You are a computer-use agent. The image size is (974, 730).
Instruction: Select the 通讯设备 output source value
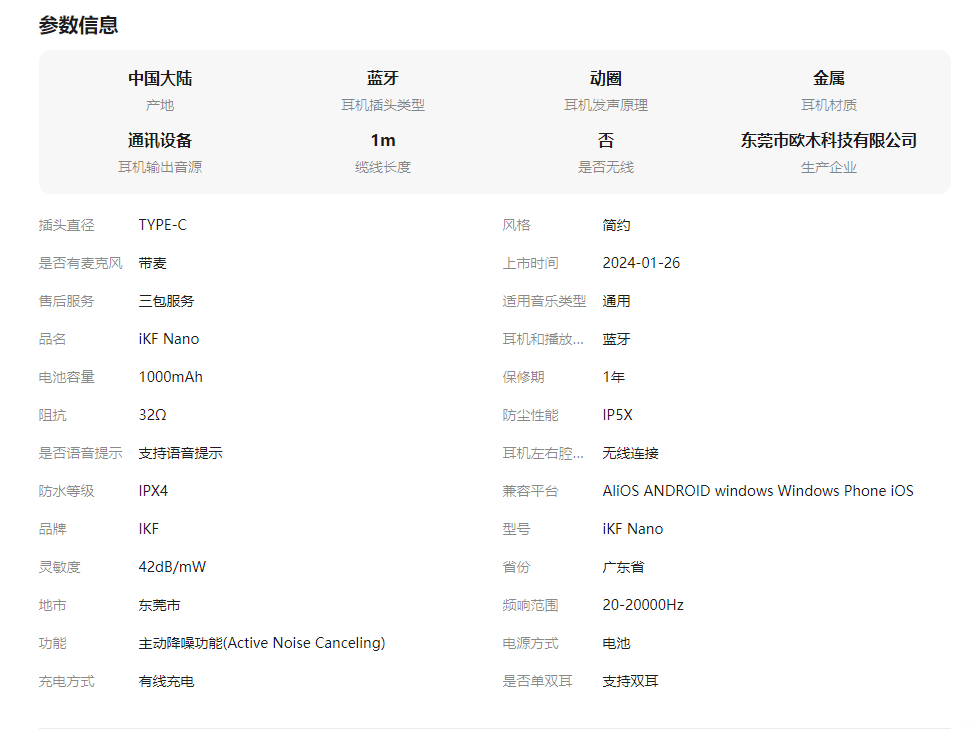160,141
